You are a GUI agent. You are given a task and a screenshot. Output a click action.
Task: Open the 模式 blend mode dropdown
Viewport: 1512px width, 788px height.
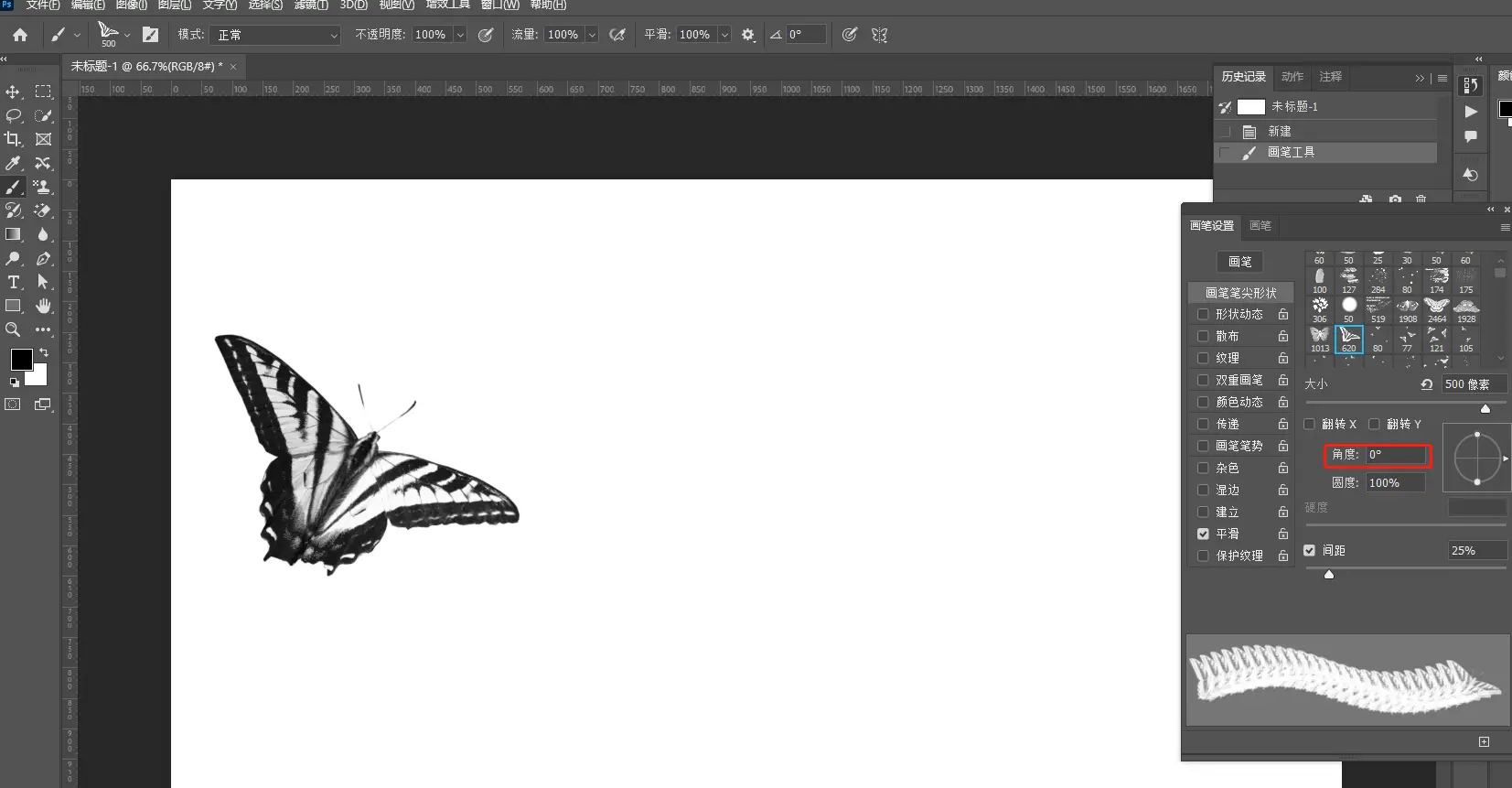point(274,35)
